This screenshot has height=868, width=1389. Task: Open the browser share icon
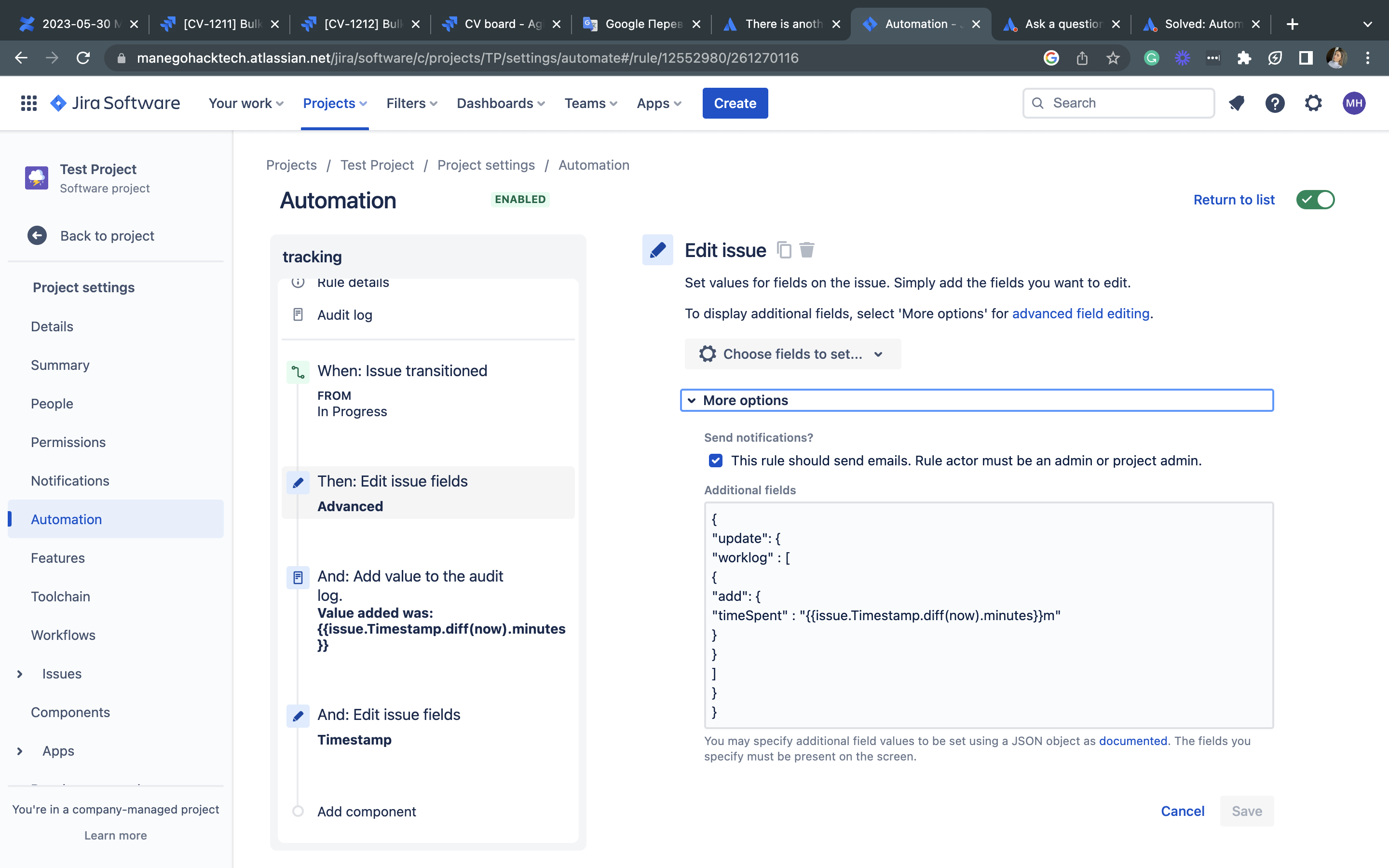click(1082, 58)
